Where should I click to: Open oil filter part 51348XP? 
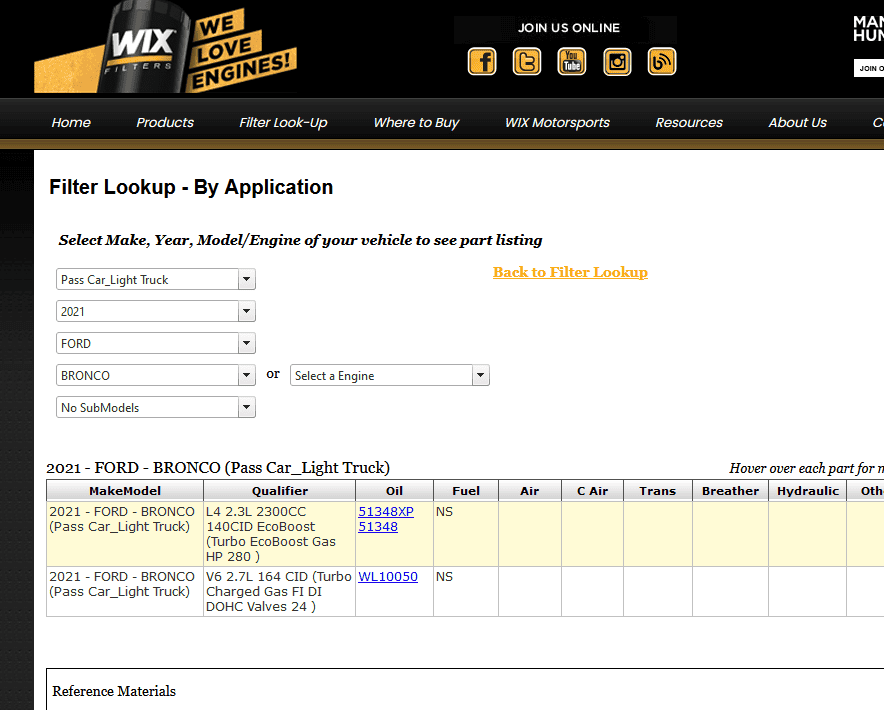point(386,511)
